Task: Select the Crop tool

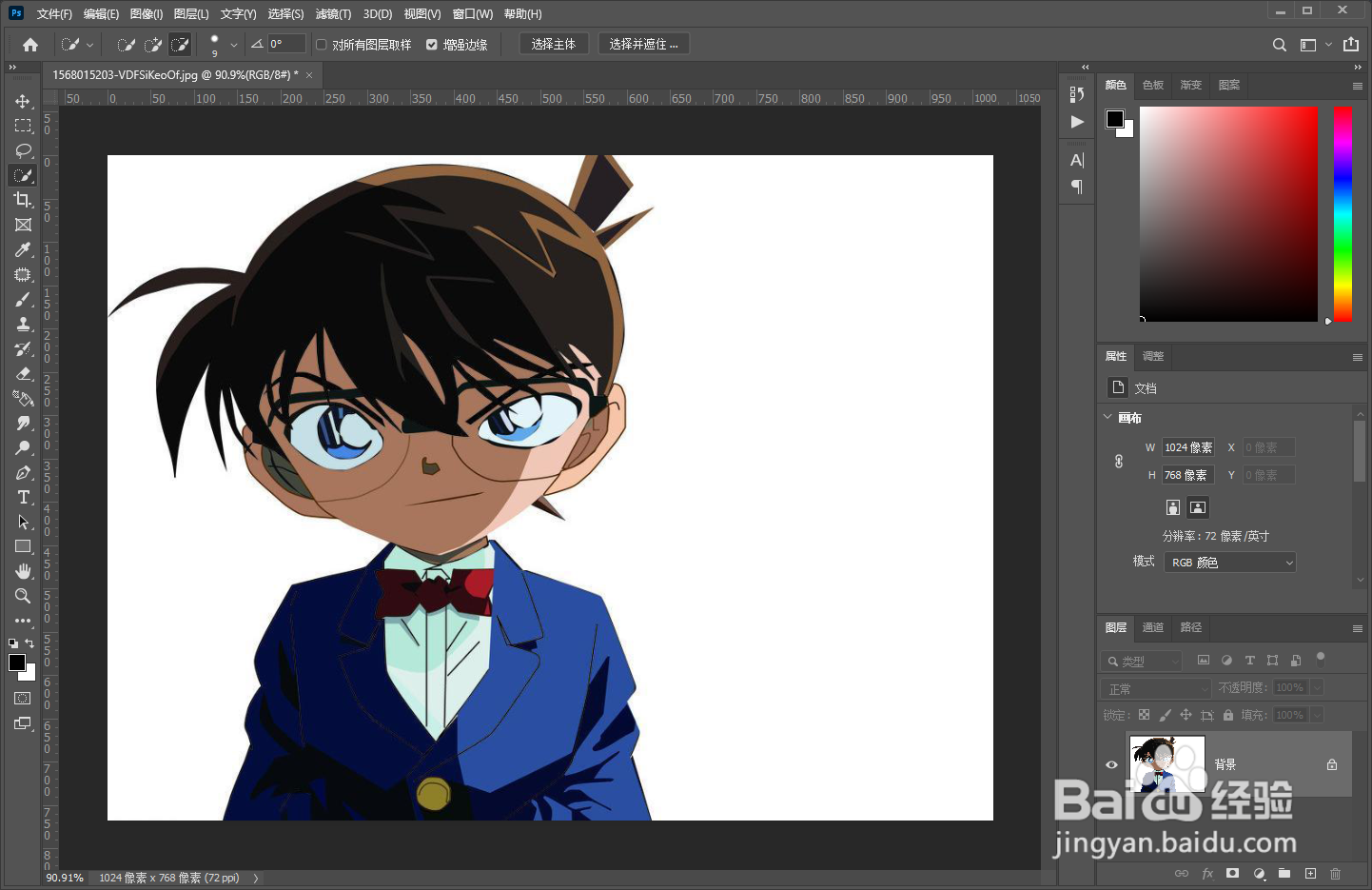Action: (23, 200)
